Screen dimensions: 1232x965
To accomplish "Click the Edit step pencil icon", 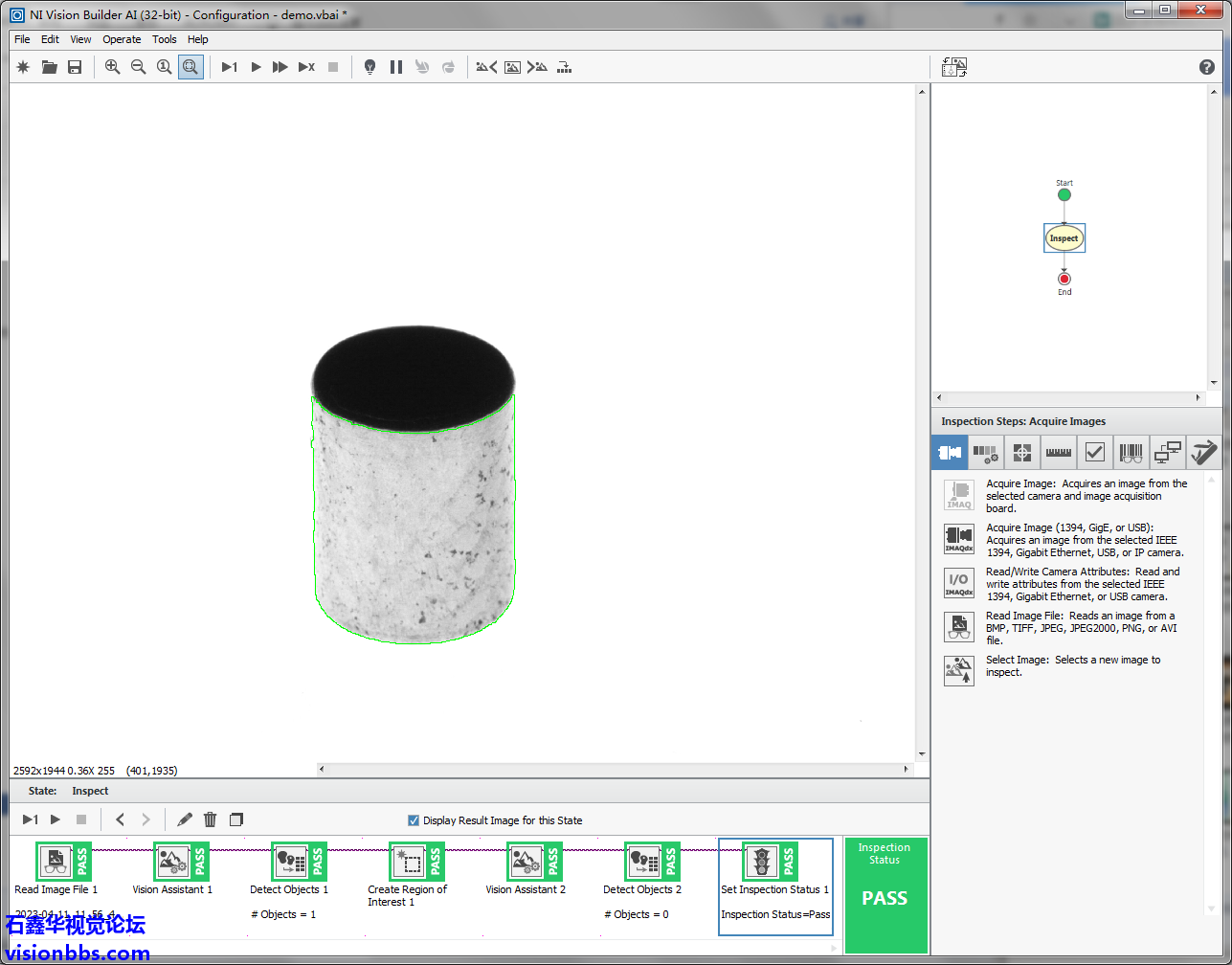I will [x=185, y=819].
